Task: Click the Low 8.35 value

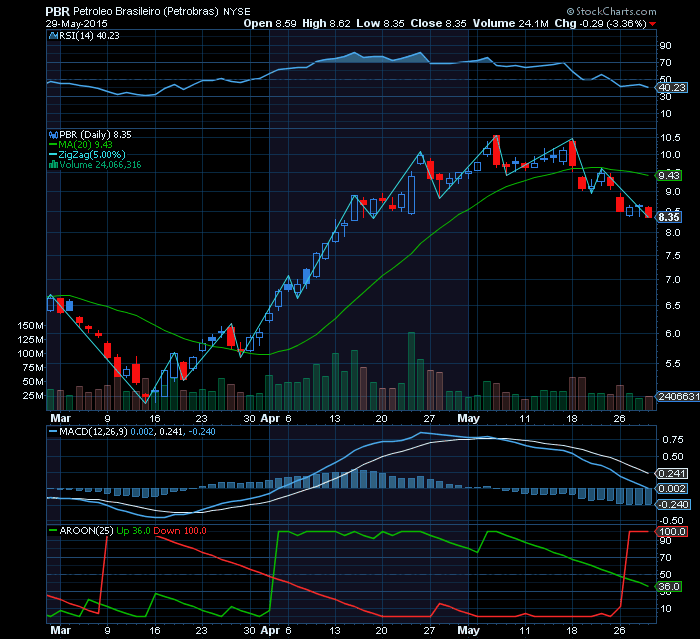Action: [380, 23]
